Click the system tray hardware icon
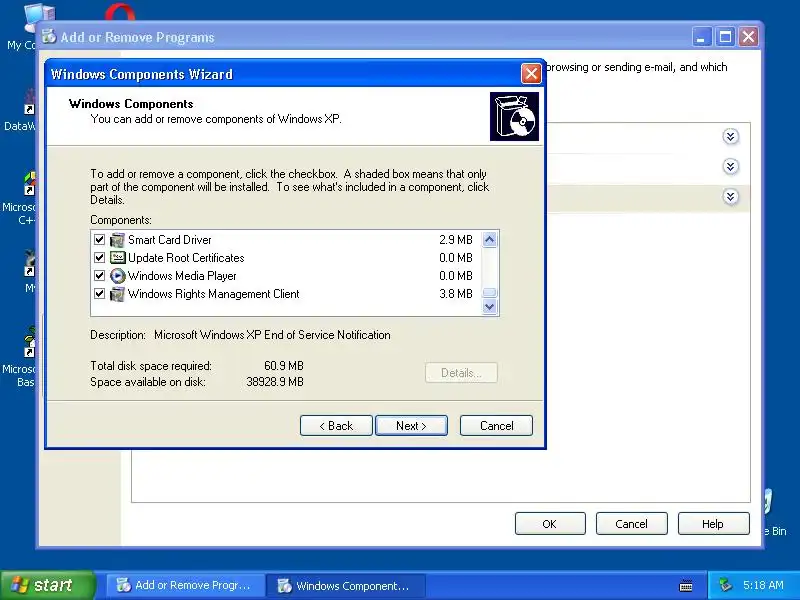Viewport: 800px width, 600px height. click(724, 585)
